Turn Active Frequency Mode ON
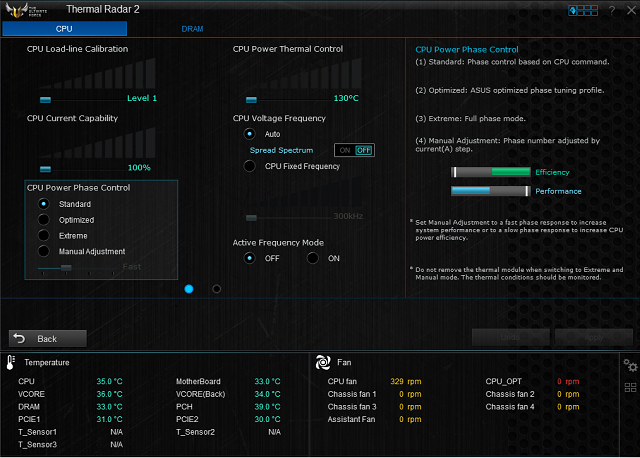Viewport: 640px width, 458px height. click(313, 258)
